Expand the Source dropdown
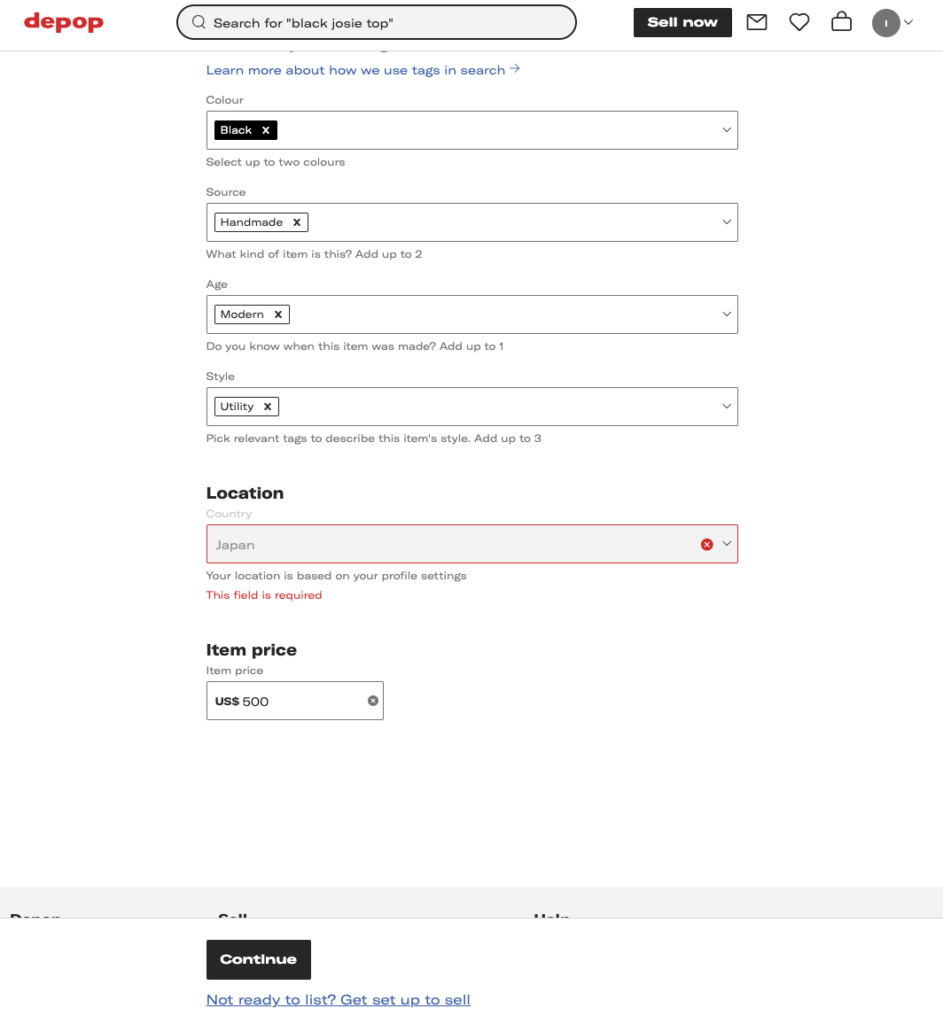Screen dimensions: 943x1024 726,222
